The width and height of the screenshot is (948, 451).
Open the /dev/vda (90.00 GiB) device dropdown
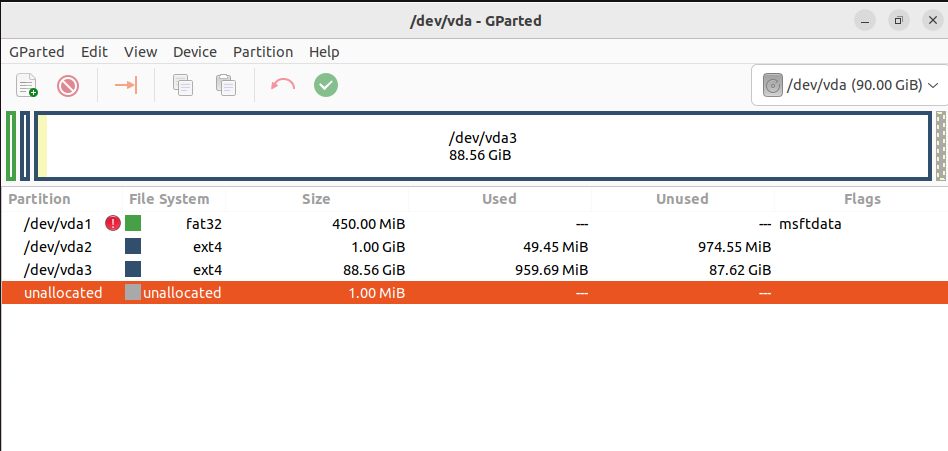849,85
